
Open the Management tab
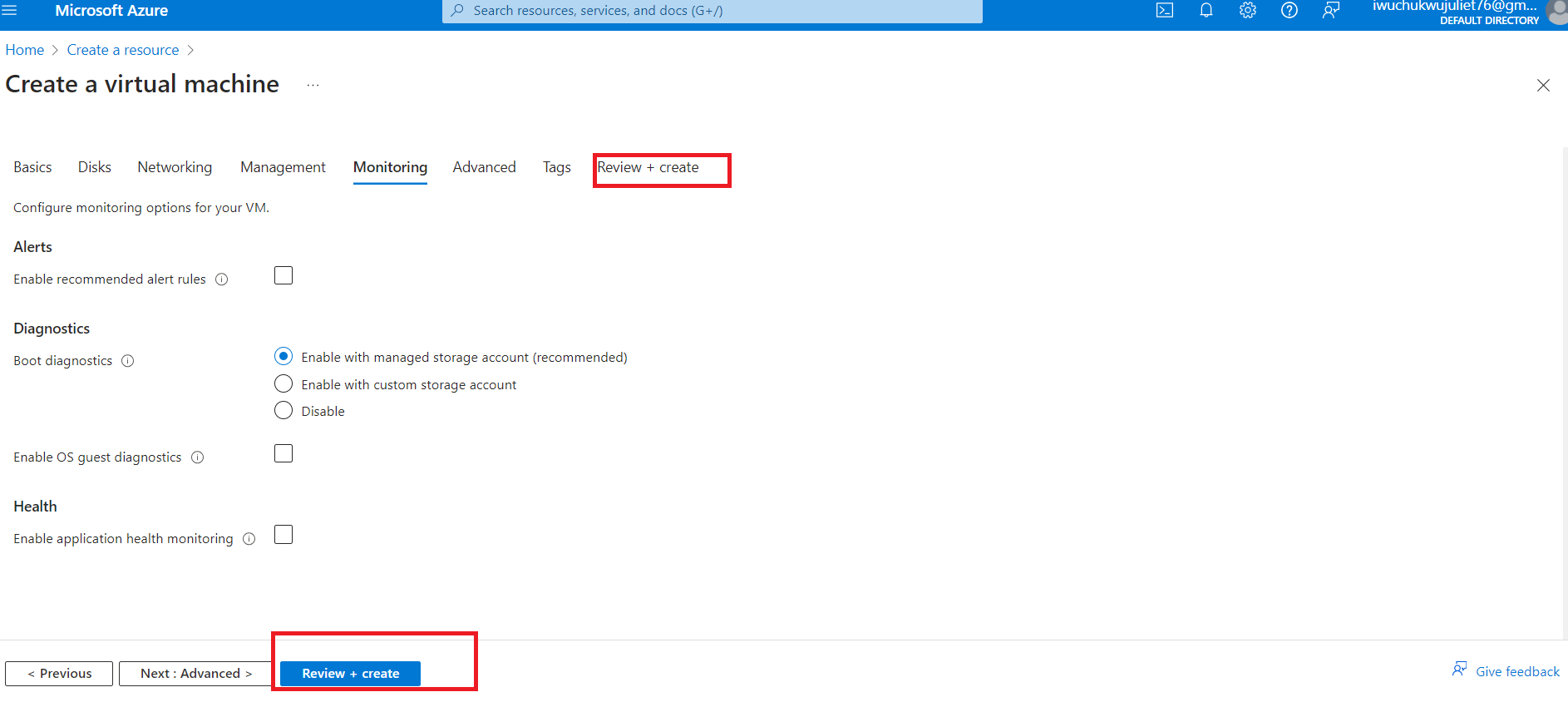point(283,167)
